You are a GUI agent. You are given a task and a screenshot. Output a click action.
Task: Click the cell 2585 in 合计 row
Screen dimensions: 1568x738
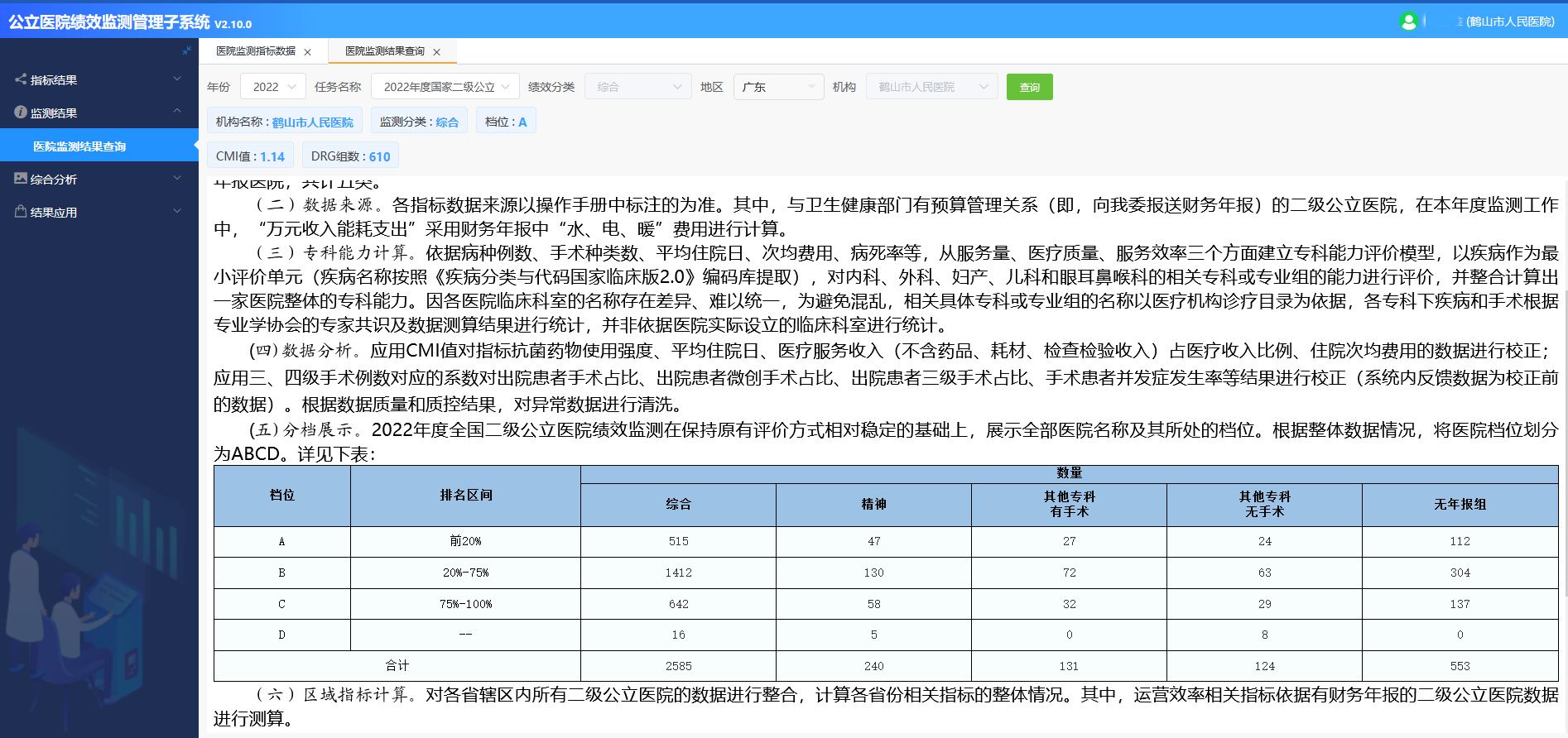(x=679, y=666)
